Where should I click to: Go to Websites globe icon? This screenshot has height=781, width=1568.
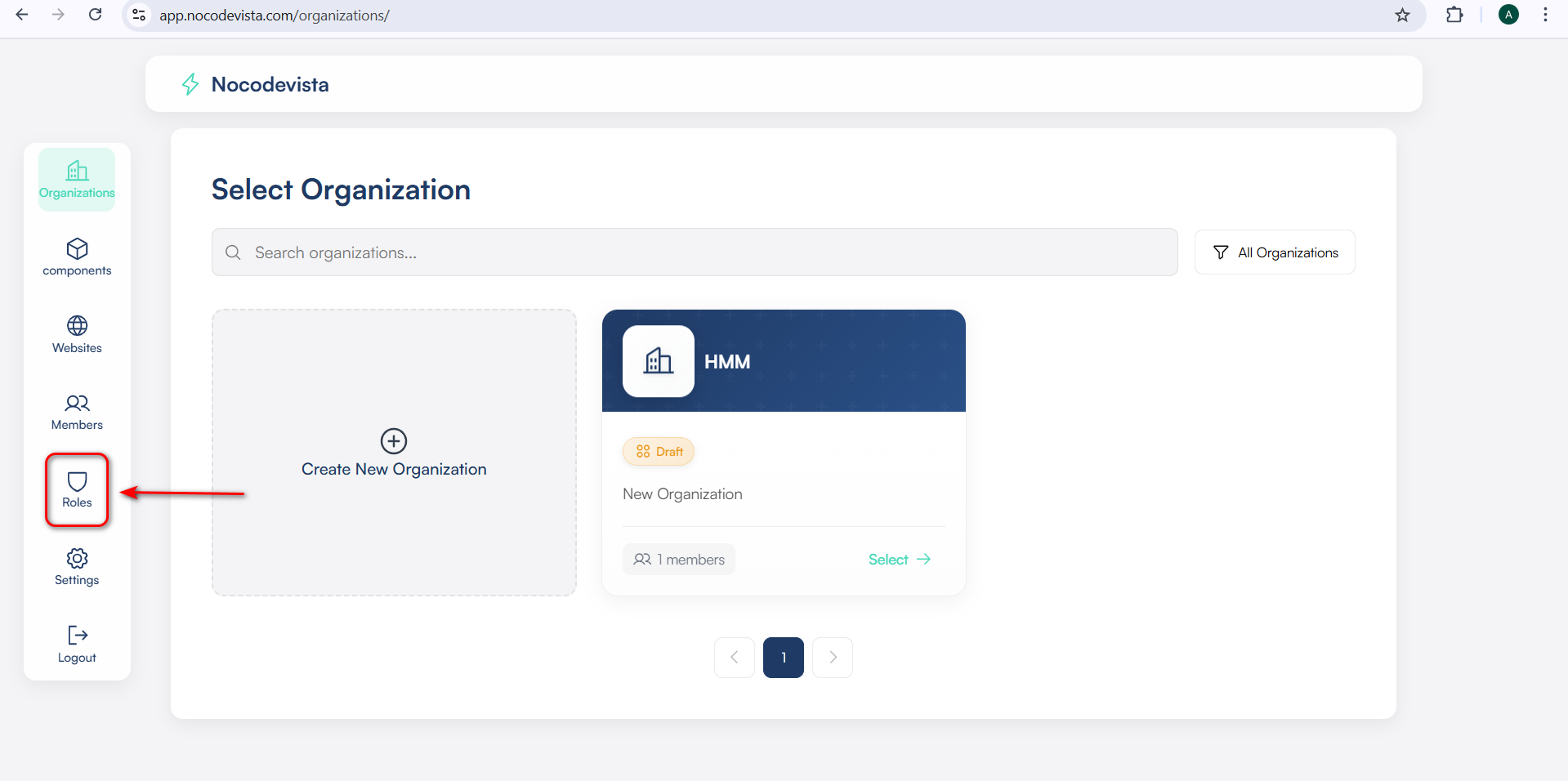[x=77, y=326]
